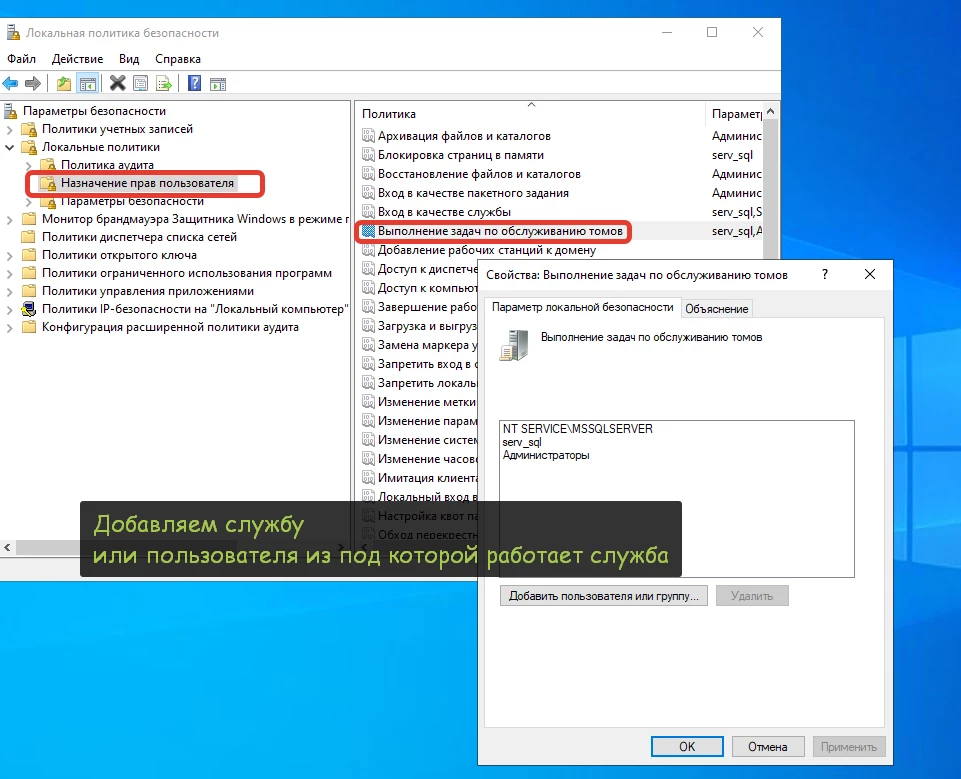Switch to the Объяснение tab
This screenshot has height=779, width=961.
[x=717, y=309]
